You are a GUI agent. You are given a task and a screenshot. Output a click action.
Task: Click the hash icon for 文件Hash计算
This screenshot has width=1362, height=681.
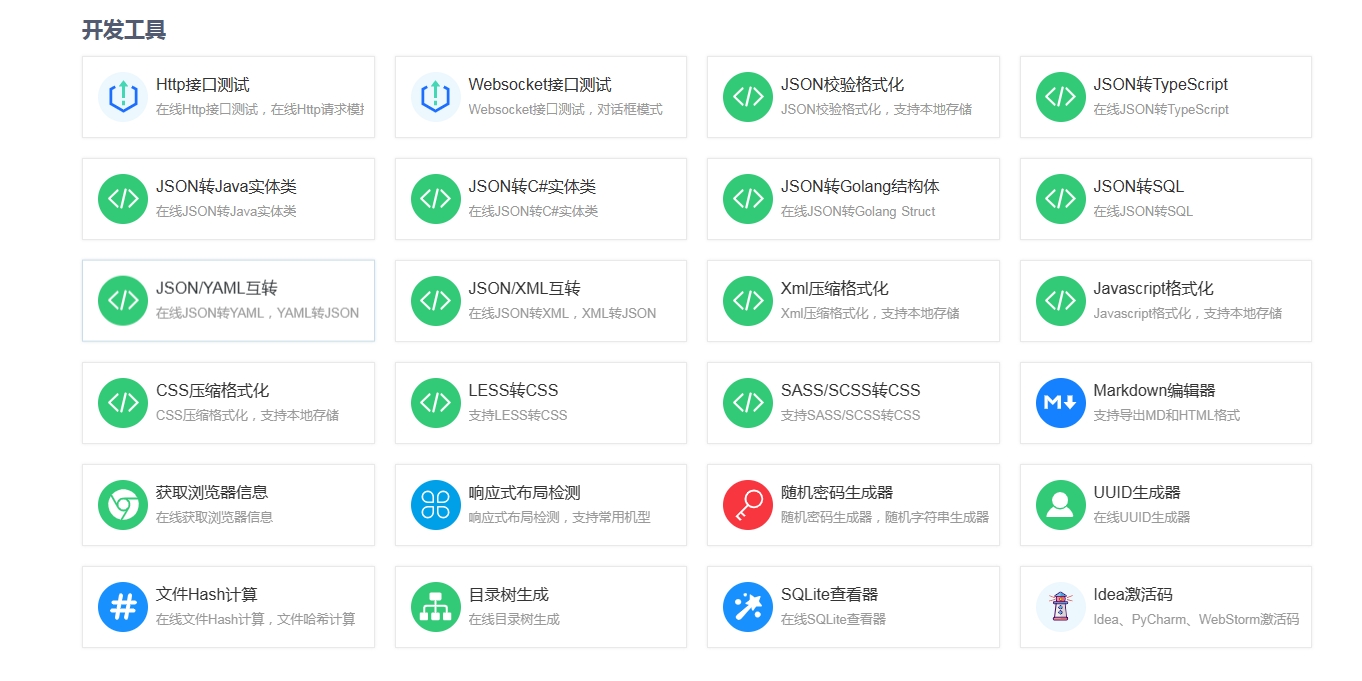(123, 607)
